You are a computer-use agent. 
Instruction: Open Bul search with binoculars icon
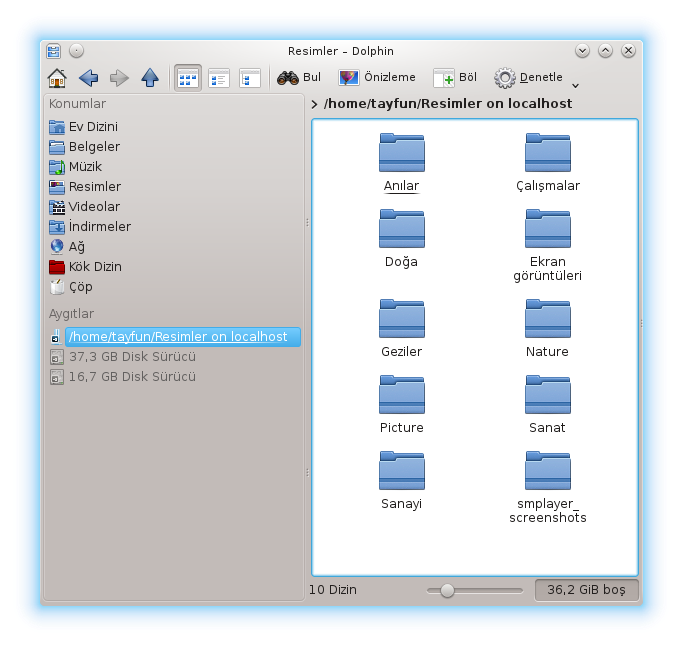click(x=299, y=78)
